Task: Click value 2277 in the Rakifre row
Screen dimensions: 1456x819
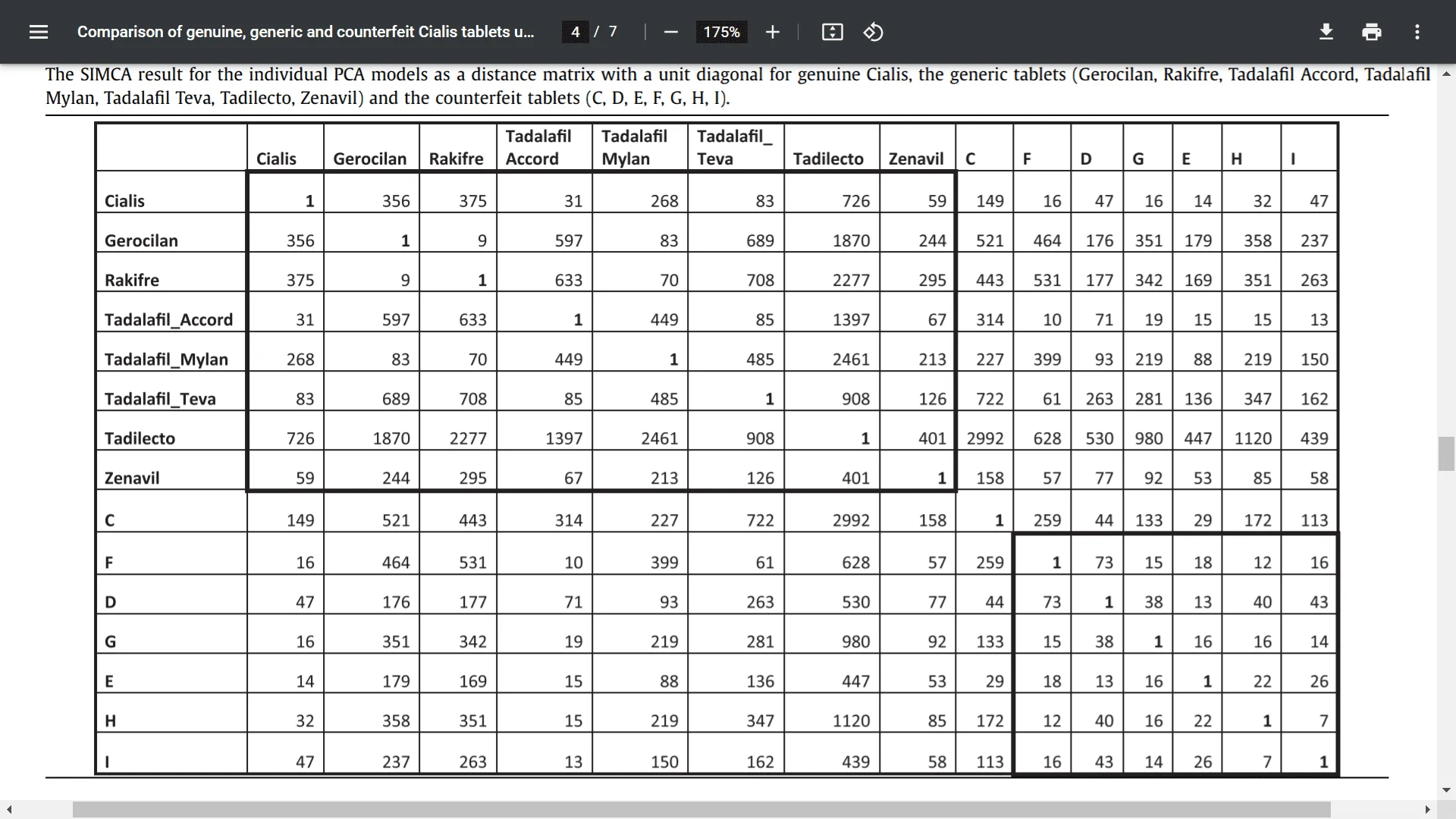Action: point(851,280)
